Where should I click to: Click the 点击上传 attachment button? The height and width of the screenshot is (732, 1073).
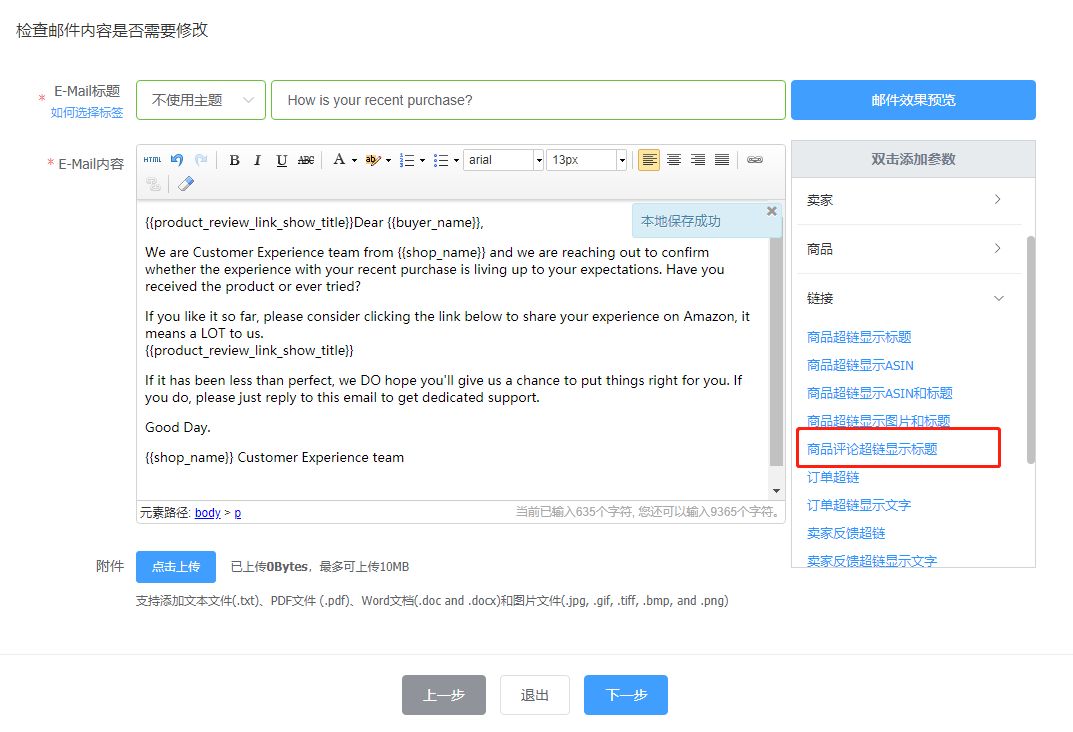(176, 566)
